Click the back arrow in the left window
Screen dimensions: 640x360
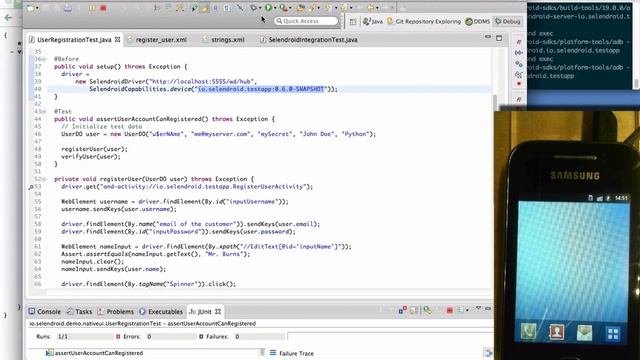8,18
